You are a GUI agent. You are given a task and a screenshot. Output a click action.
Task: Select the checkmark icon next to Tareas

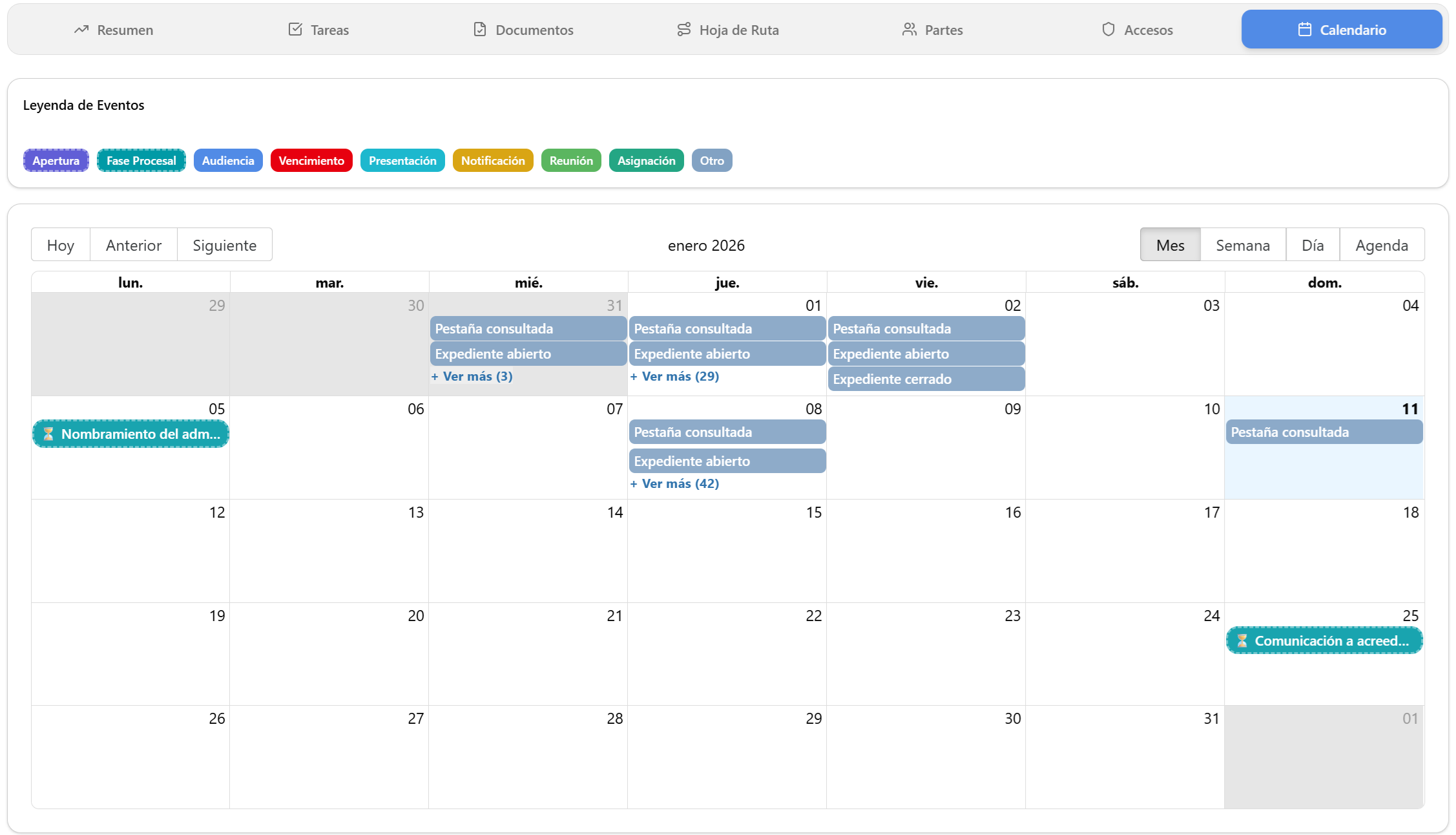tap(296, 29)
